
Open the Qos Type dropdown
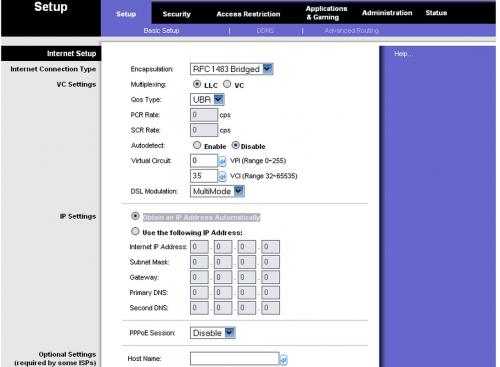tap(207, 99)
